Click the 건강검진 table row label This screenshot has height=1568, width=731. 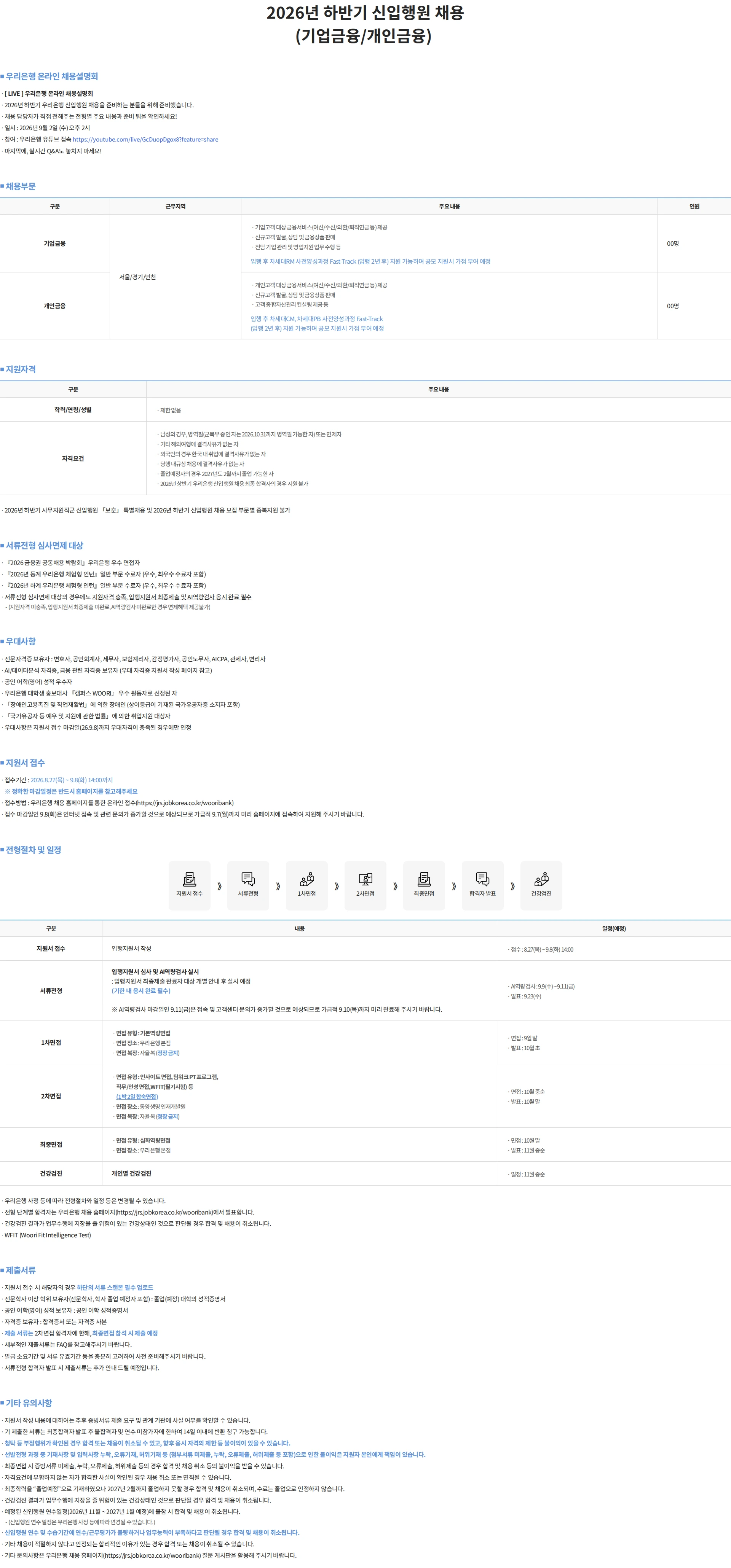coord(51,1173)
